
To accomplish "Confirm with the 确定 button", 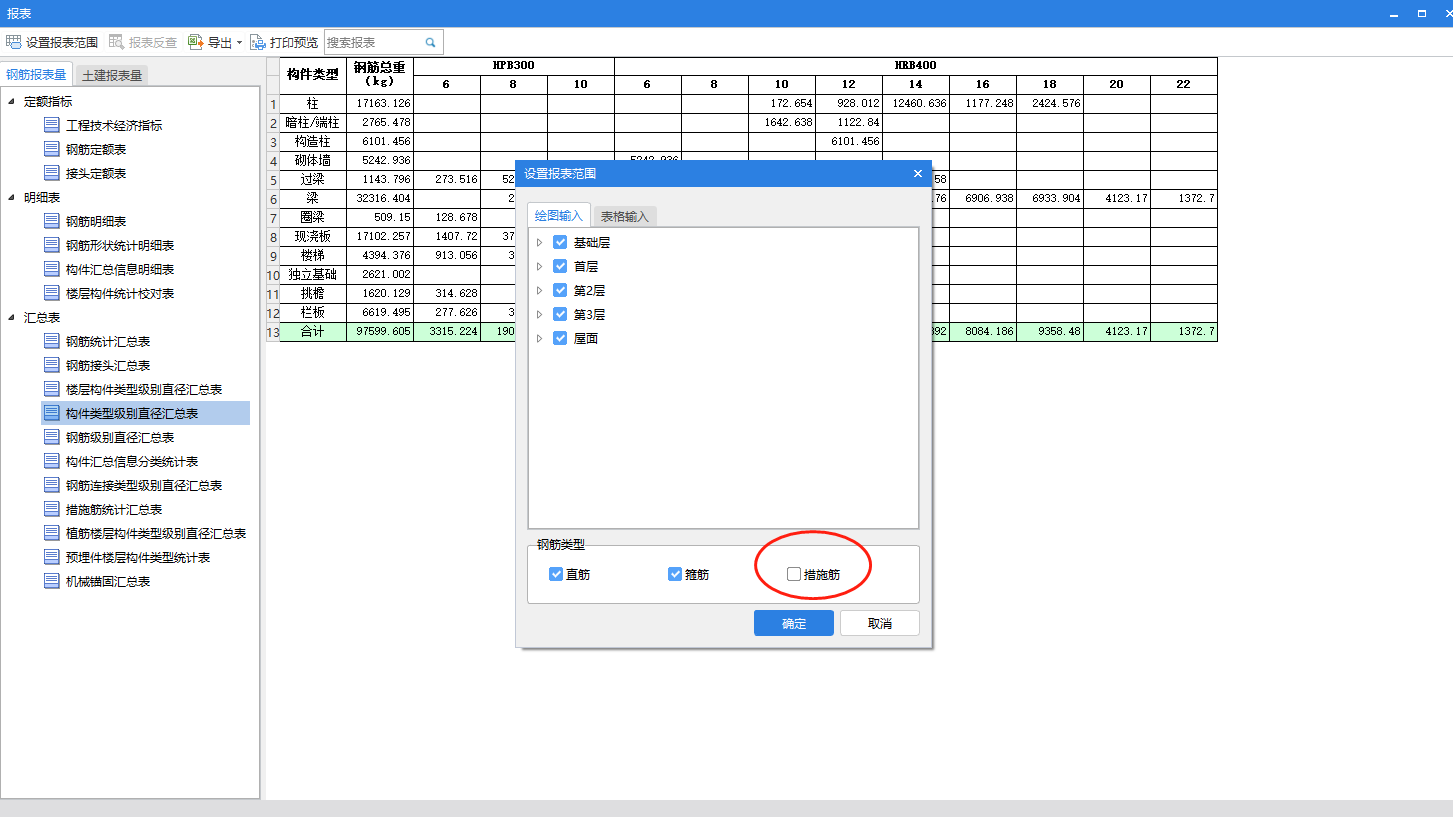I will [794, 623].
